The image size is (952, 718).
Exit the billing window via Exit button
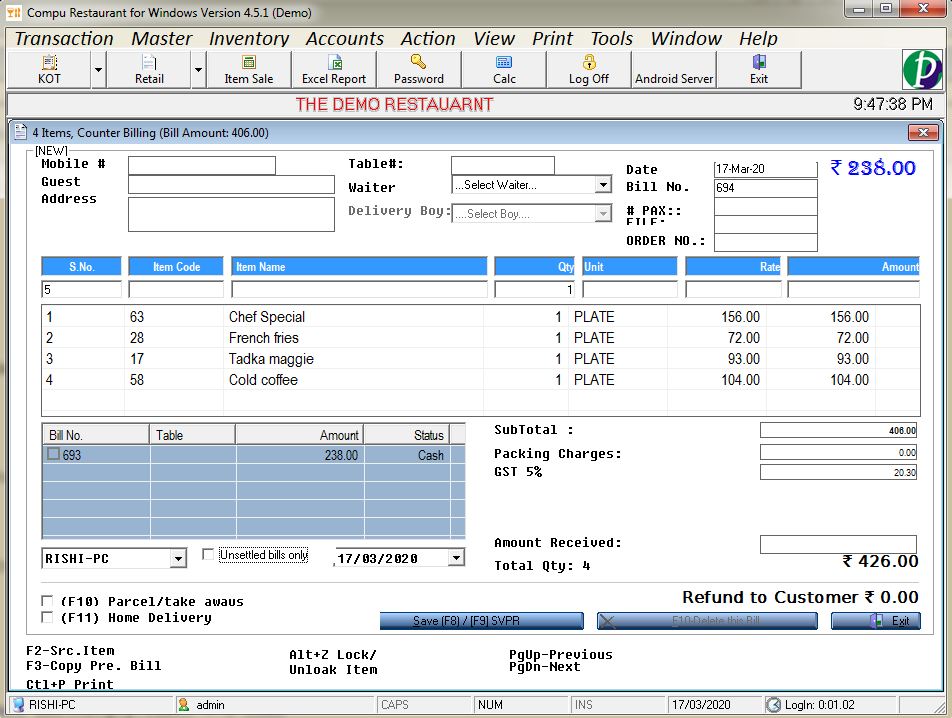point(875,620)
